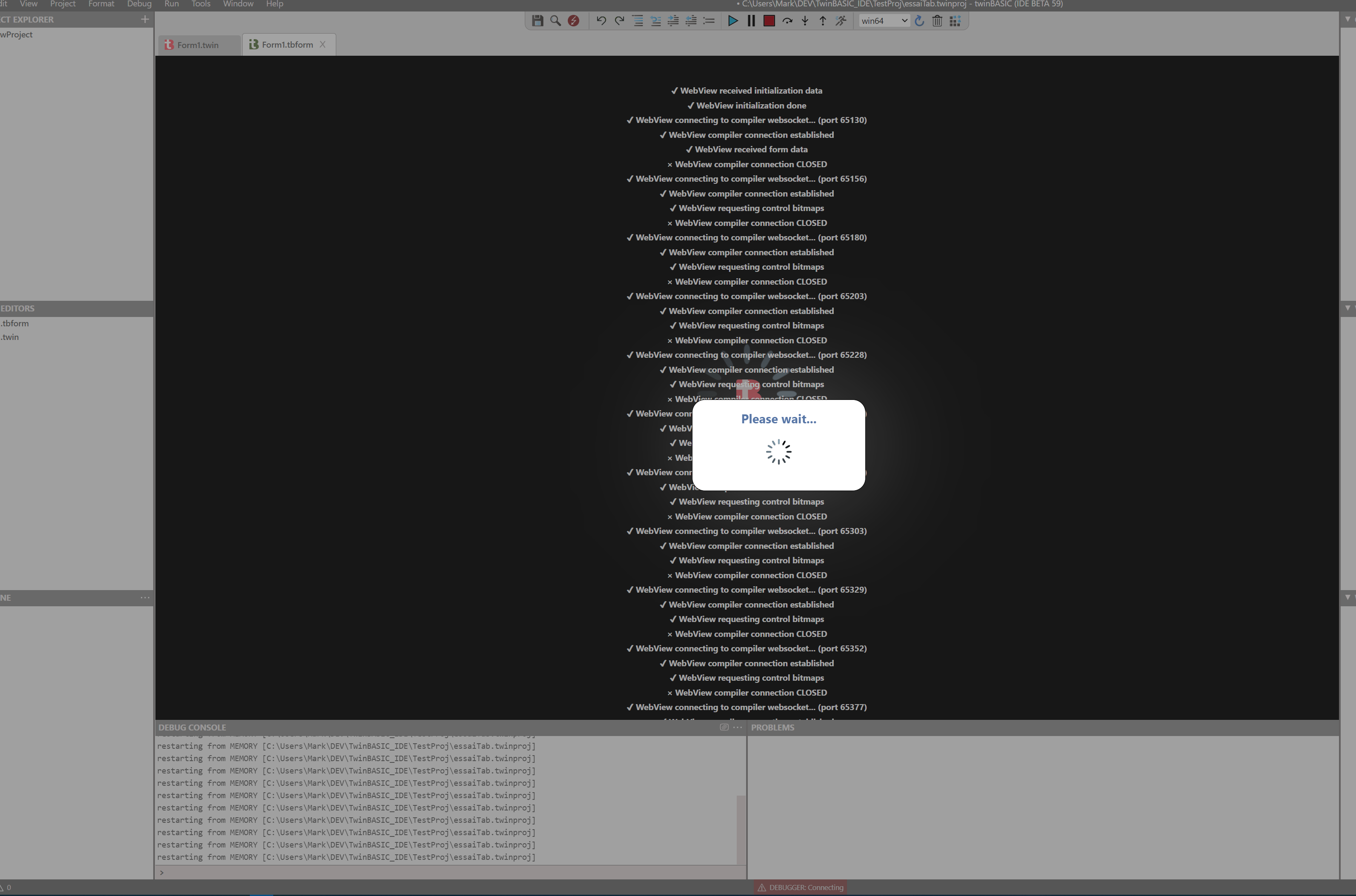
Task: Start debugging with the green Run icon
Action: click(733, 20)
